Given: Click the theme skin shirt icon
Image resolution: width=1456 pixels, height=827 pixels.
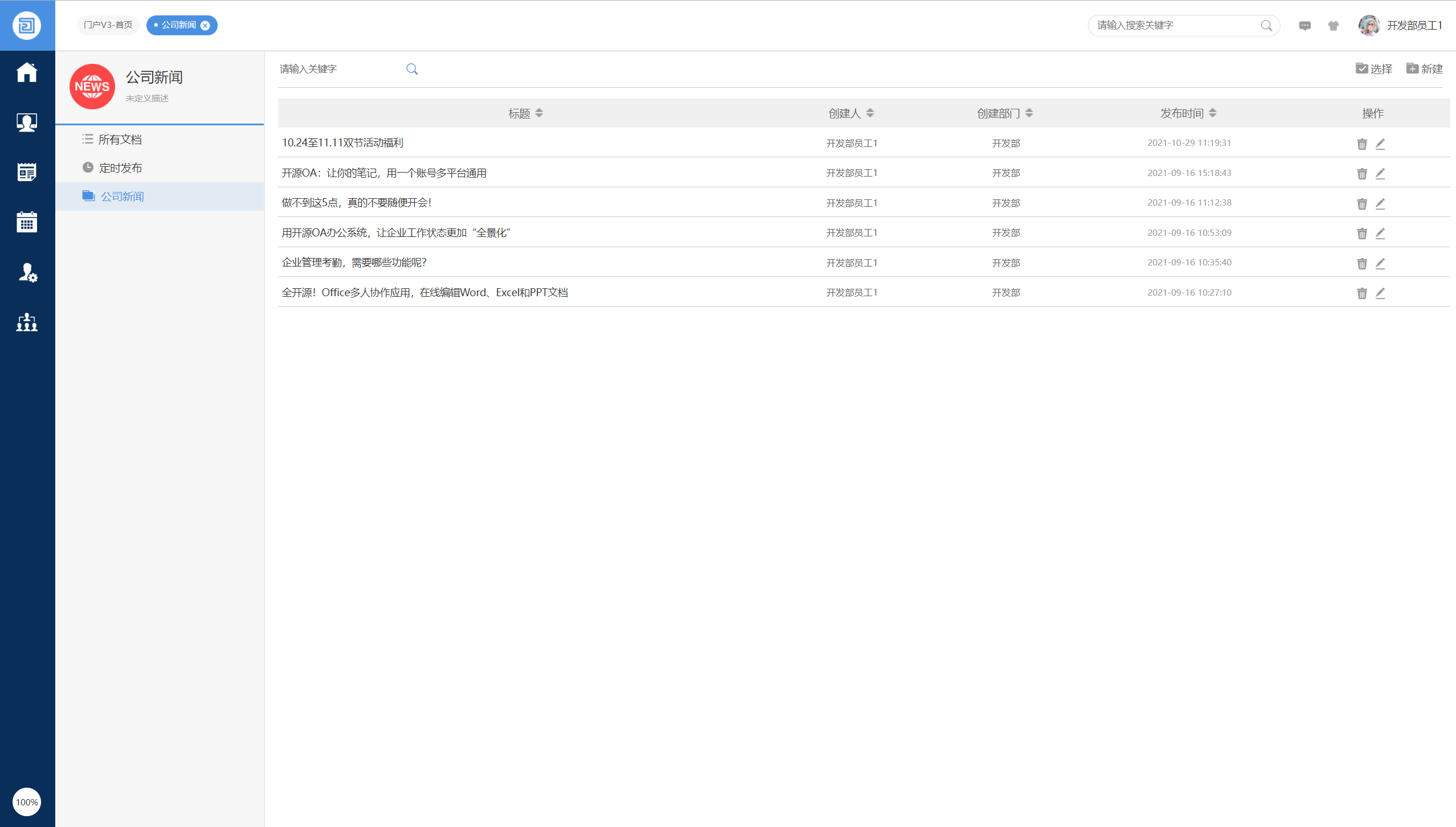Looking at the screenshot, I should [x=1333, y=26].
